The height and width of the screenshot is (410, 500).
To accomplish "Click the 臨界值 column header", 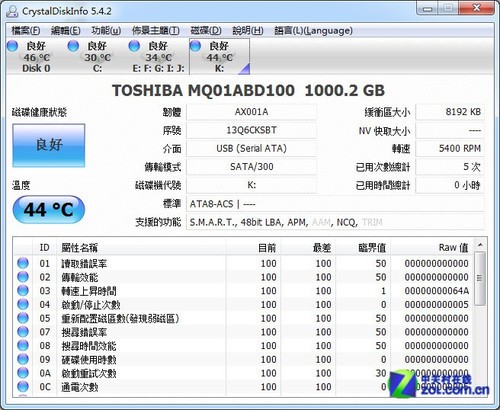I will point(363,247).
